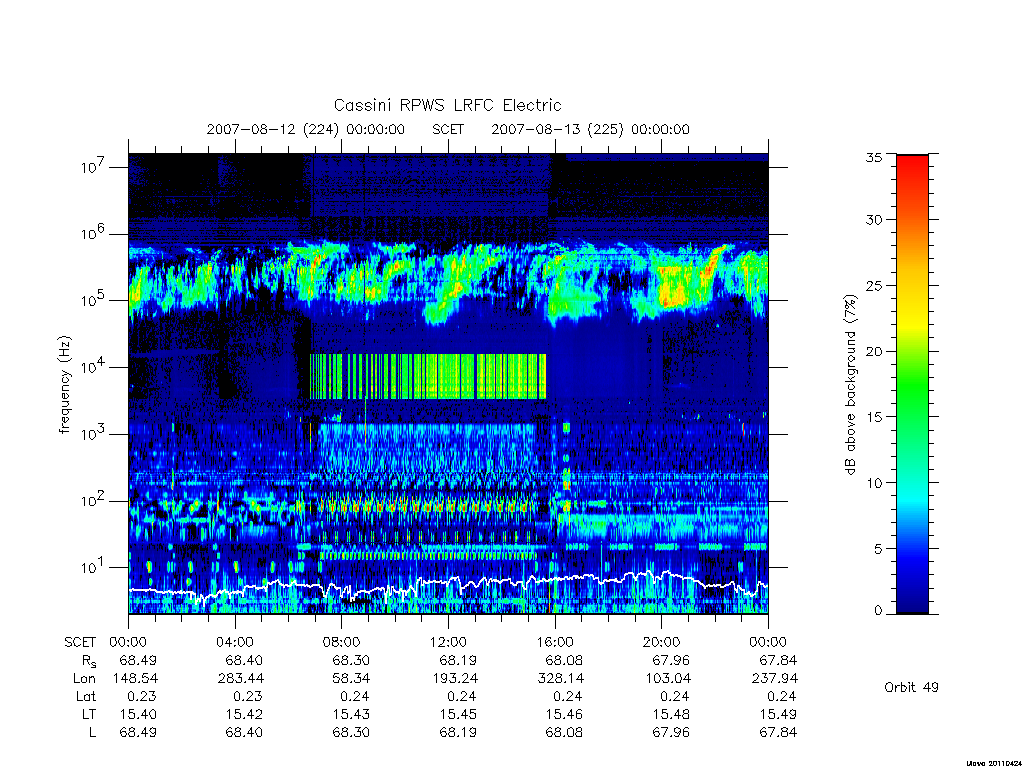Click the frequency (Hz) axis label
1024x768 pixels.
64,385
